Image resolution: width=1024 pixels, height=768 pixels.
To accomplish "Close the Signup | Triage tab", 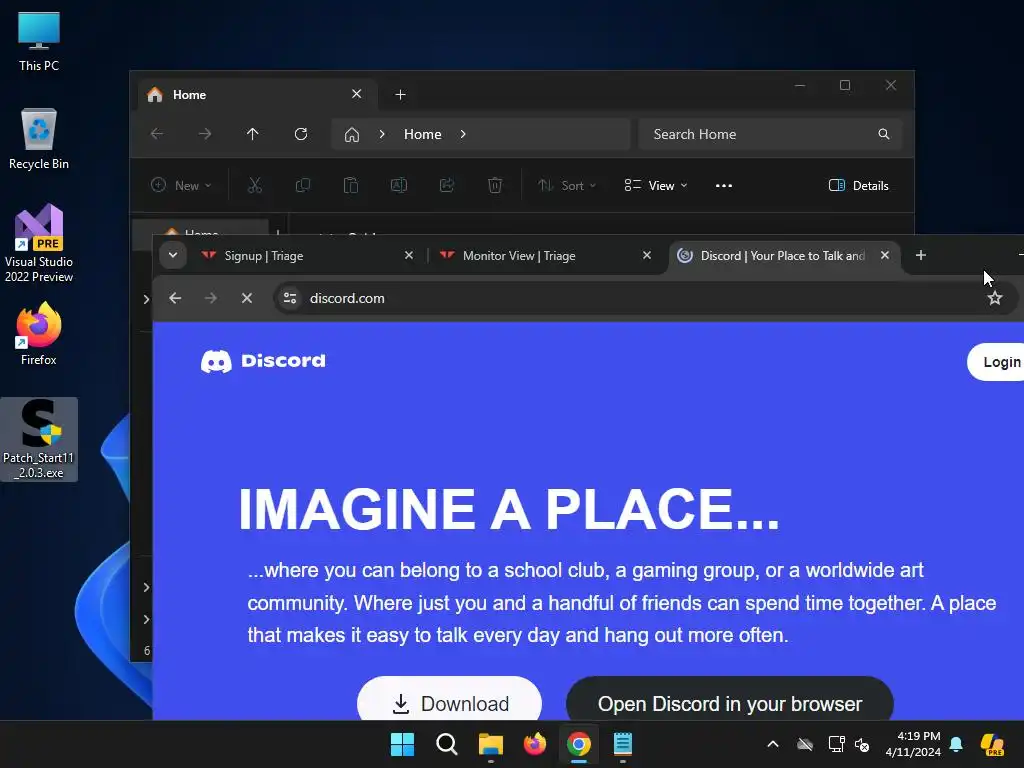I will pos(409,255).
